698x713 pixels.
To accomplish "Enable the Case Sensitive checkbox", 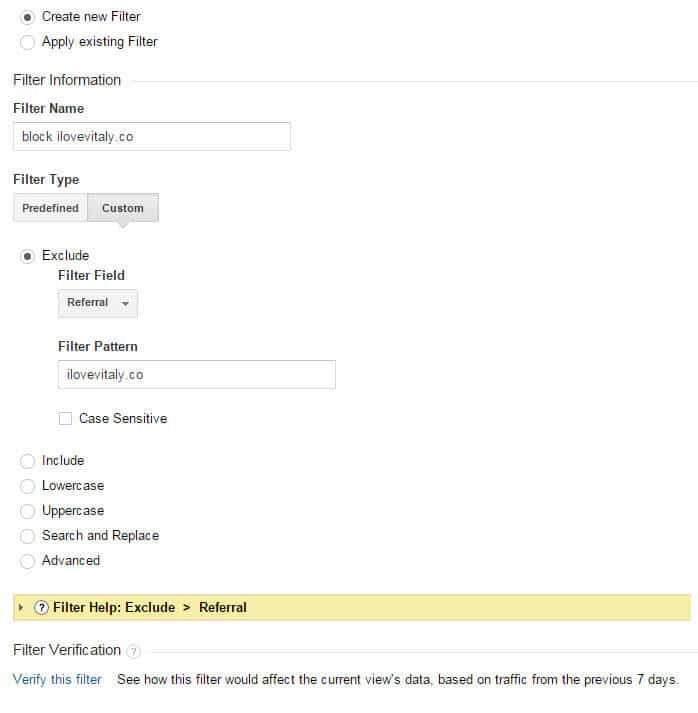I will tap(65, 418).
